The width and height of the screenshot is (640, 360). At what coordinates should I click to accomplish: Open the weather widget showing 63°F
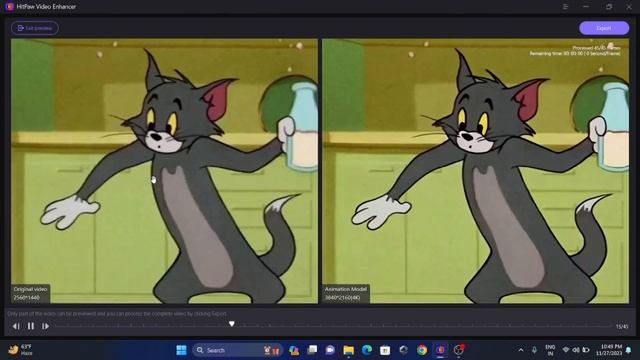pyautogui.click(x=21, y=350)
